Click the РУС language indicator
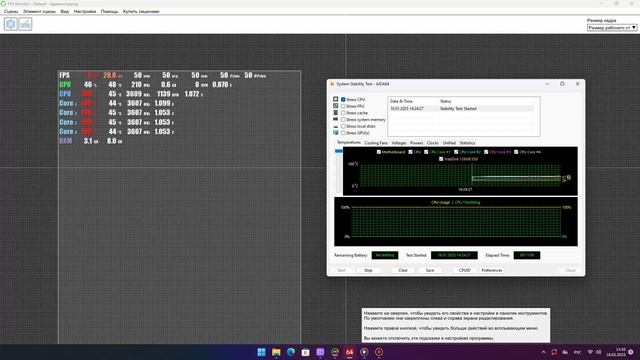 click(x=577, y=352)
